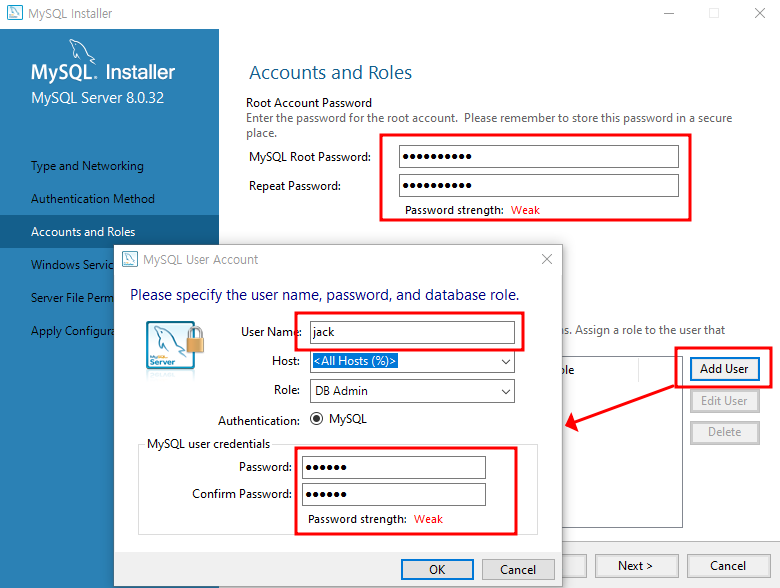The width and height of the screenshot is (780, 588).
Task: Go to Type and Networking step
Action: [x=87, y=166]
